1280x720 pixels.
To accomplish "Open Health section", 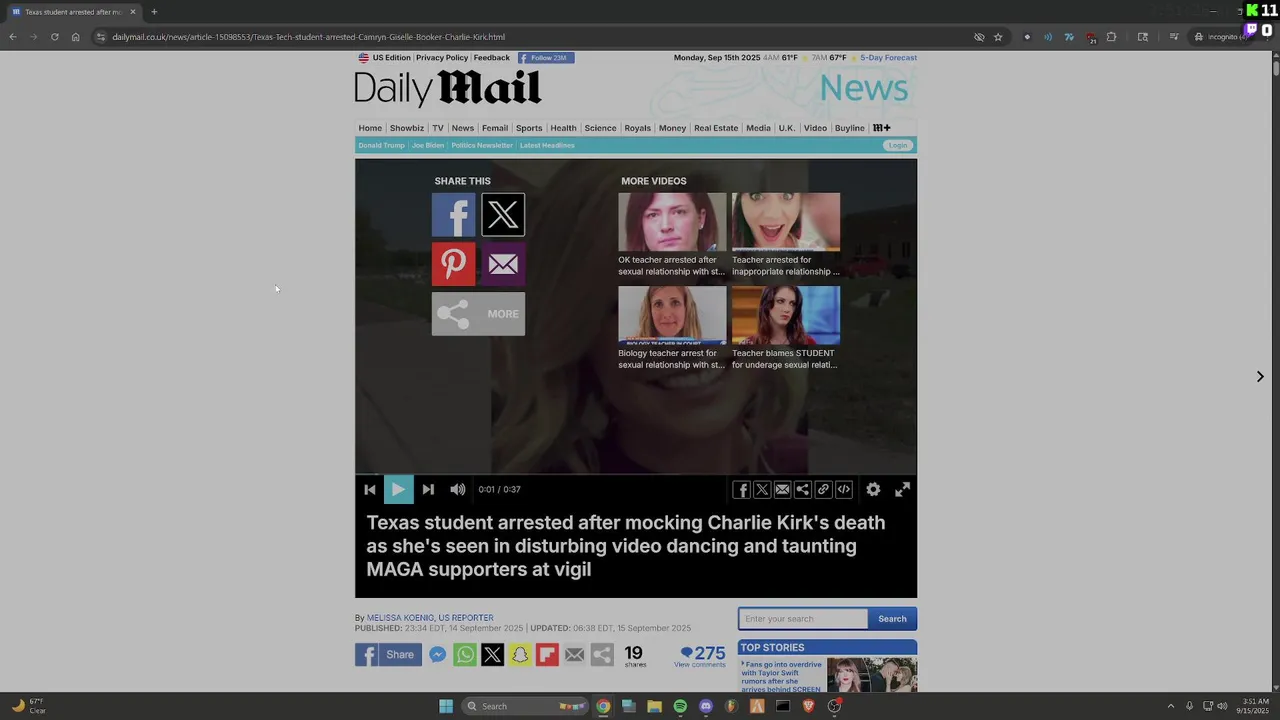I will pyautogui.click(x=563, y=128).
